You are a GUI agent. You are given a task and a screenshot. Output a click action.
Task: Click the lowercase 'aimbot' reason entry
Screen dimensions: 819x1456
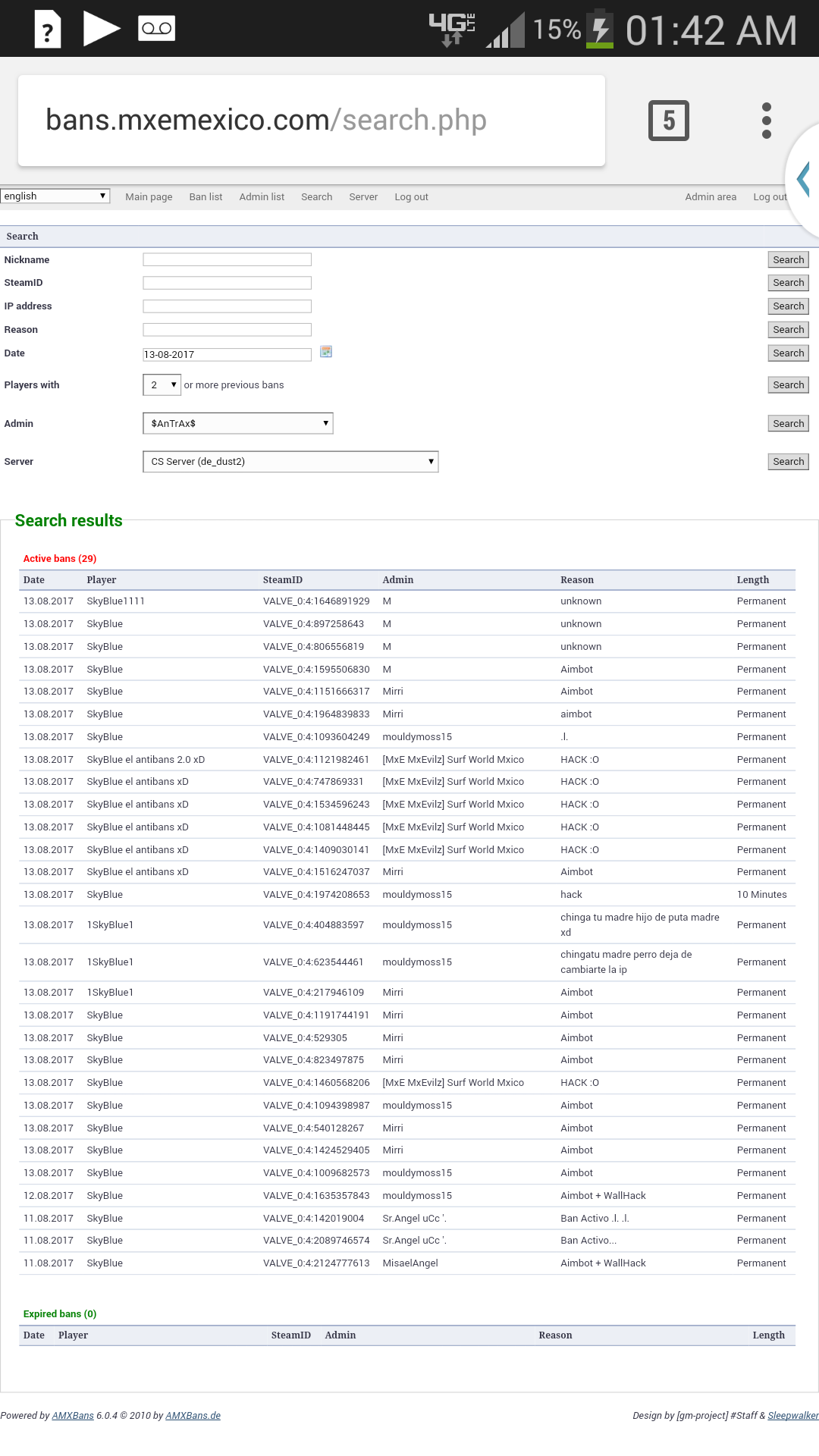tap(576, 714)
